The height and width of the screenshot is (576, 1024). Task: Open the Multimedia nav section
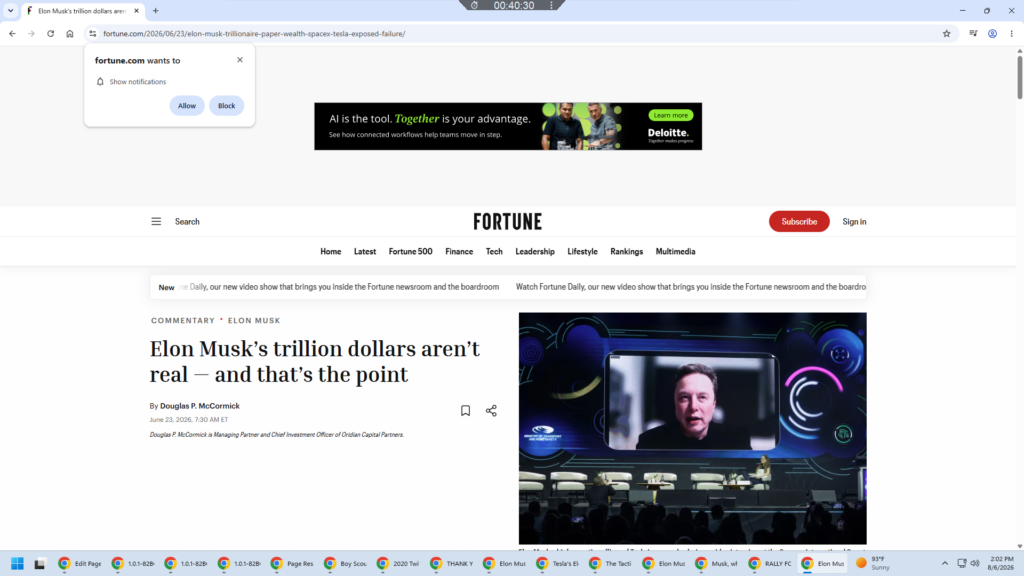point(675,251)
